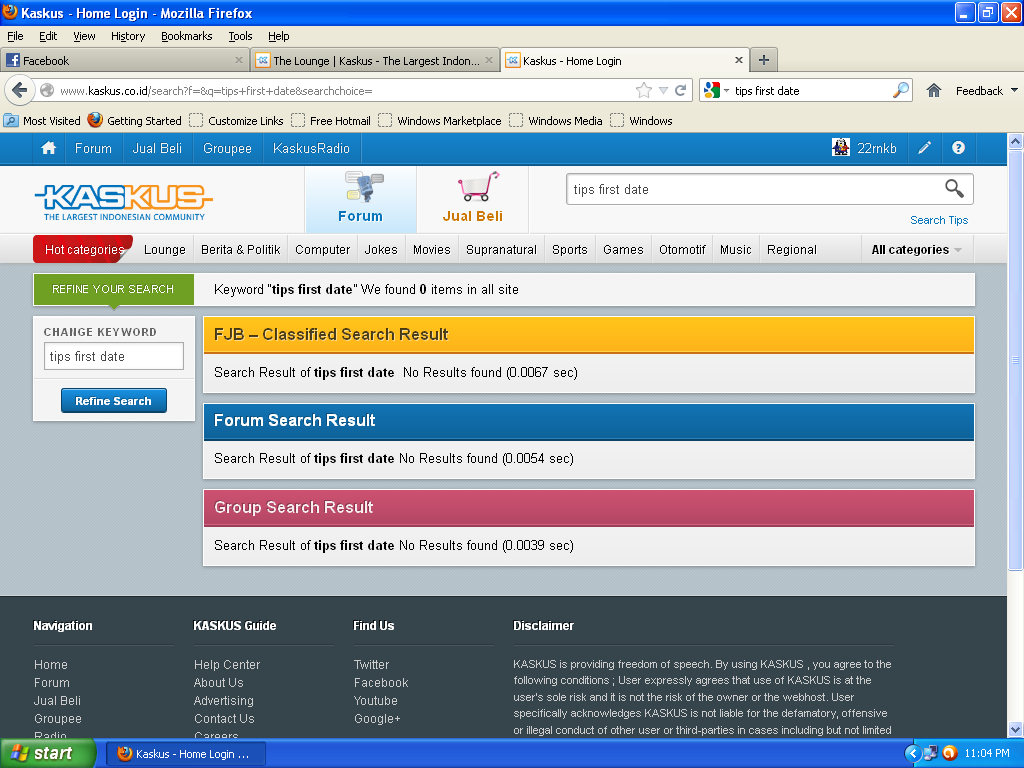
Task: Open Help Center footer link
Action: tap(227, 664)
